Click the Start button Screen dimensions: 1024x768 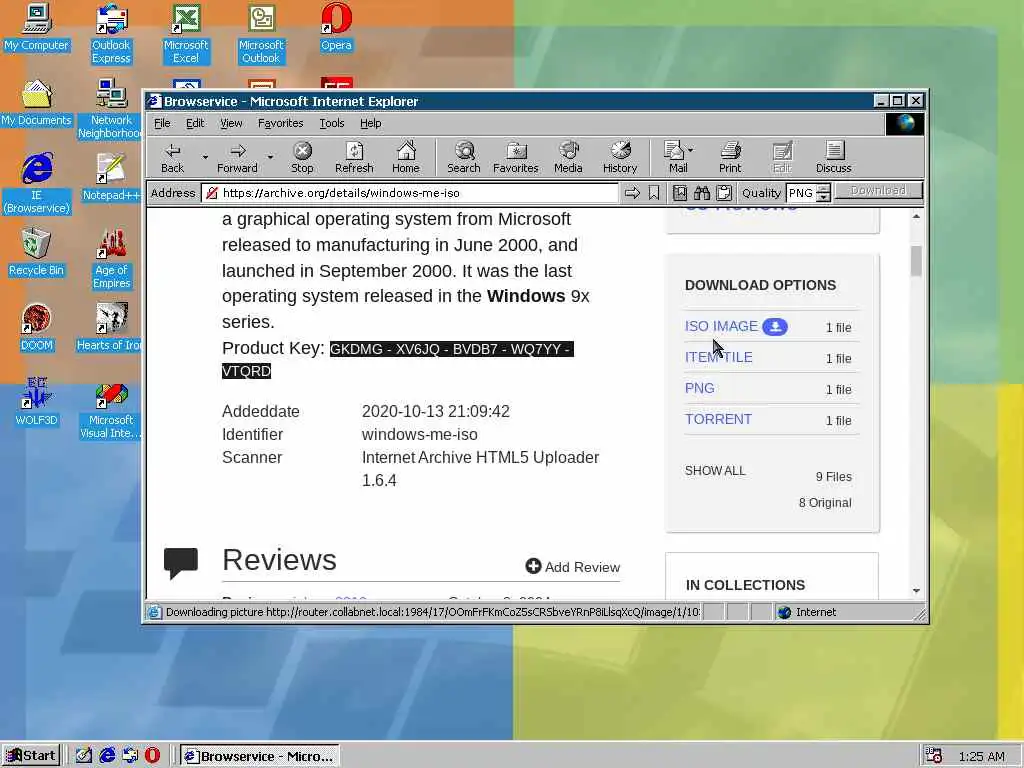coord(31,756)
